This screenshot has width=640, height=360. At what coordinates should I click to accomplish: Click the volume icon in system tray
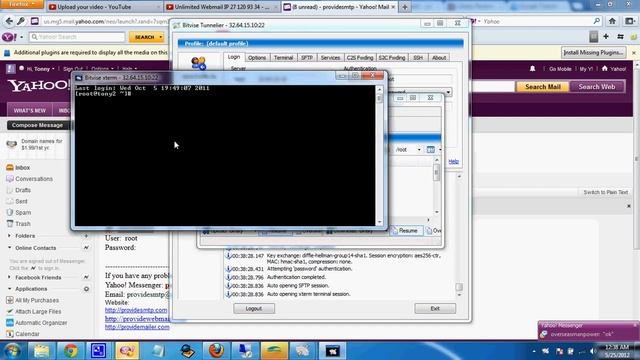coord(593,351)
